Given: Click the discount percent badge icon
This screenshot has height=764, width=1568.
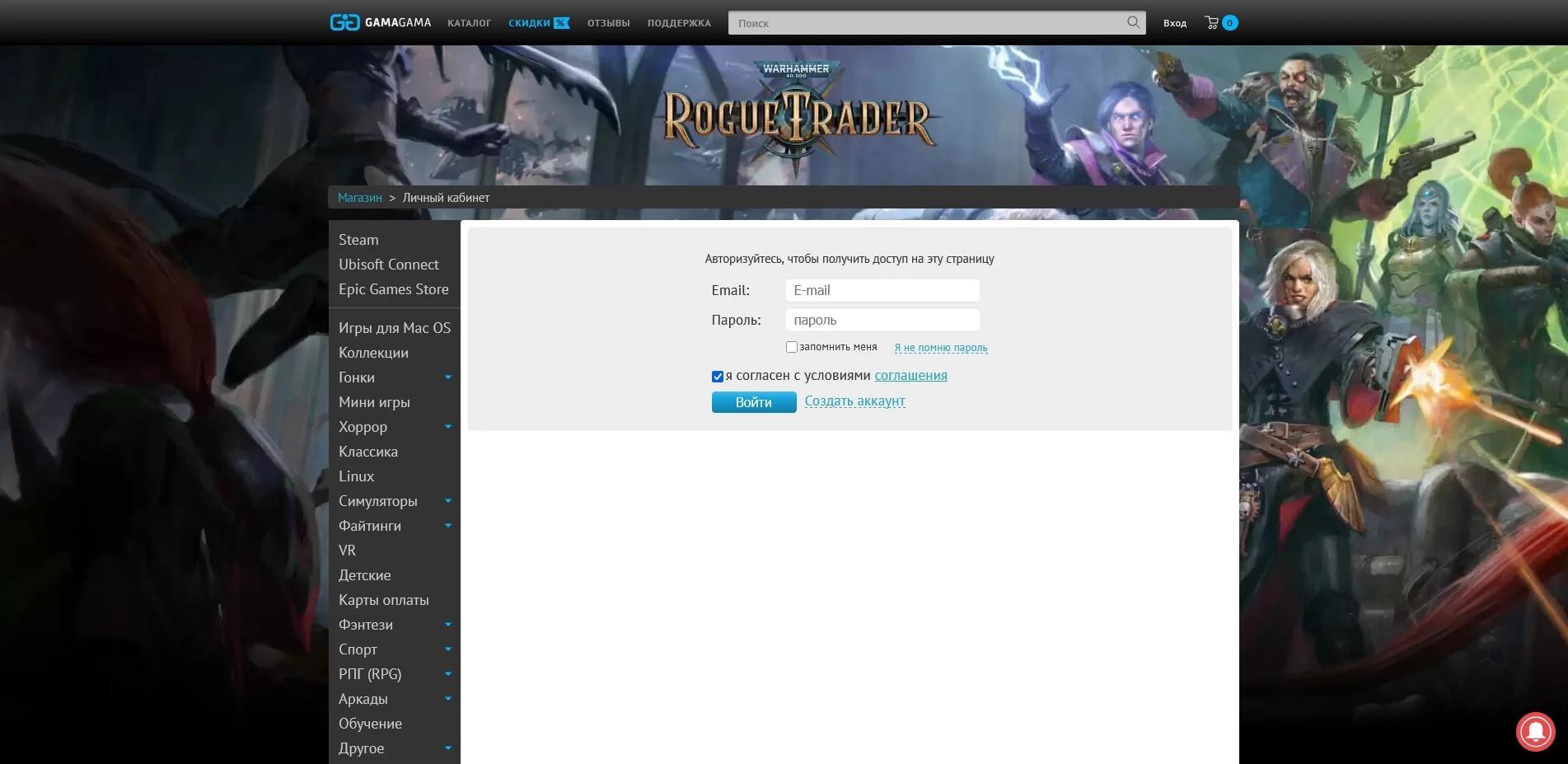Looking at the screenshot, I should click(x=562, y=23).
